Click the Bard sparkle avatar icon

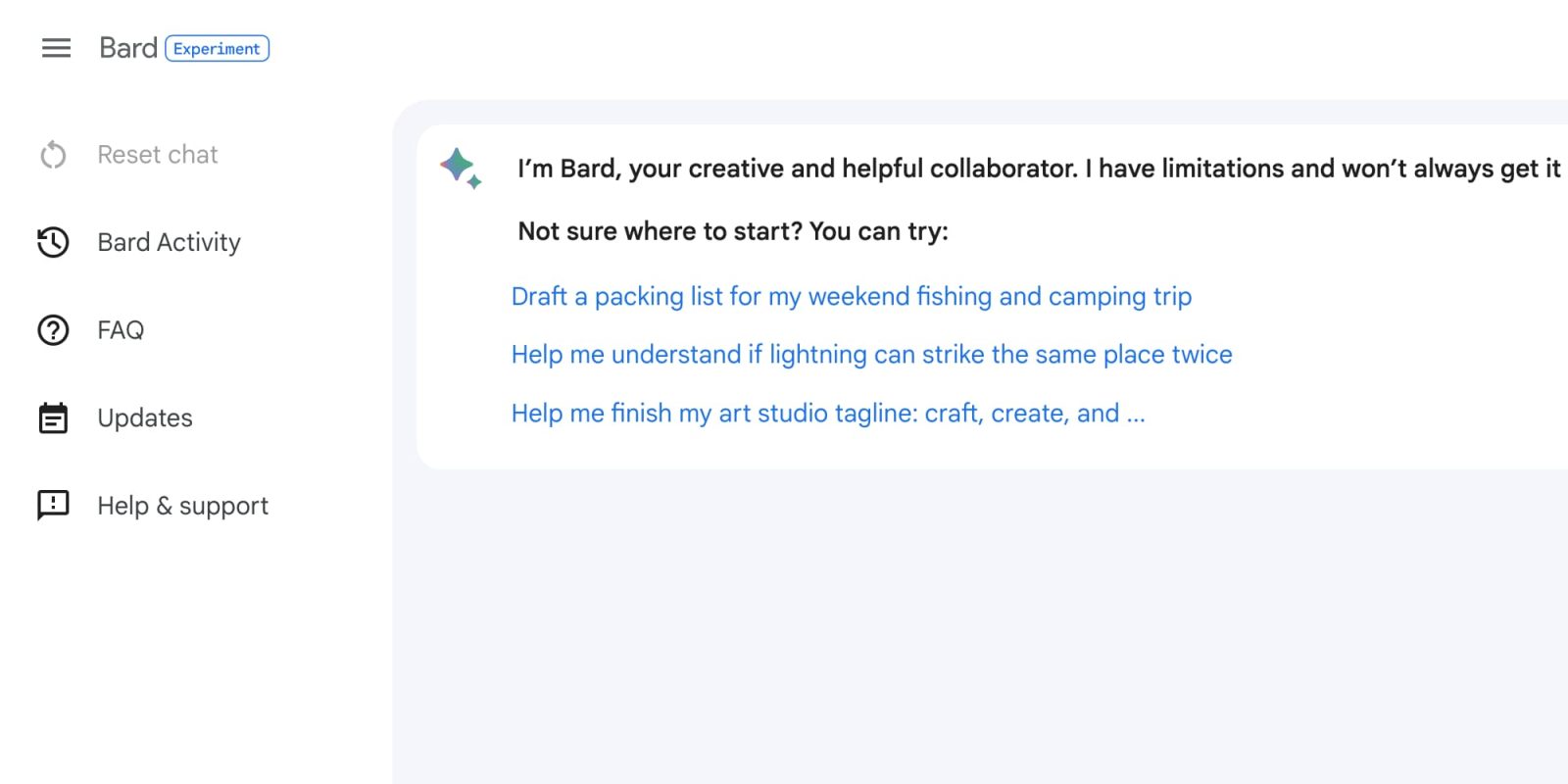click(x=460, y=168)
